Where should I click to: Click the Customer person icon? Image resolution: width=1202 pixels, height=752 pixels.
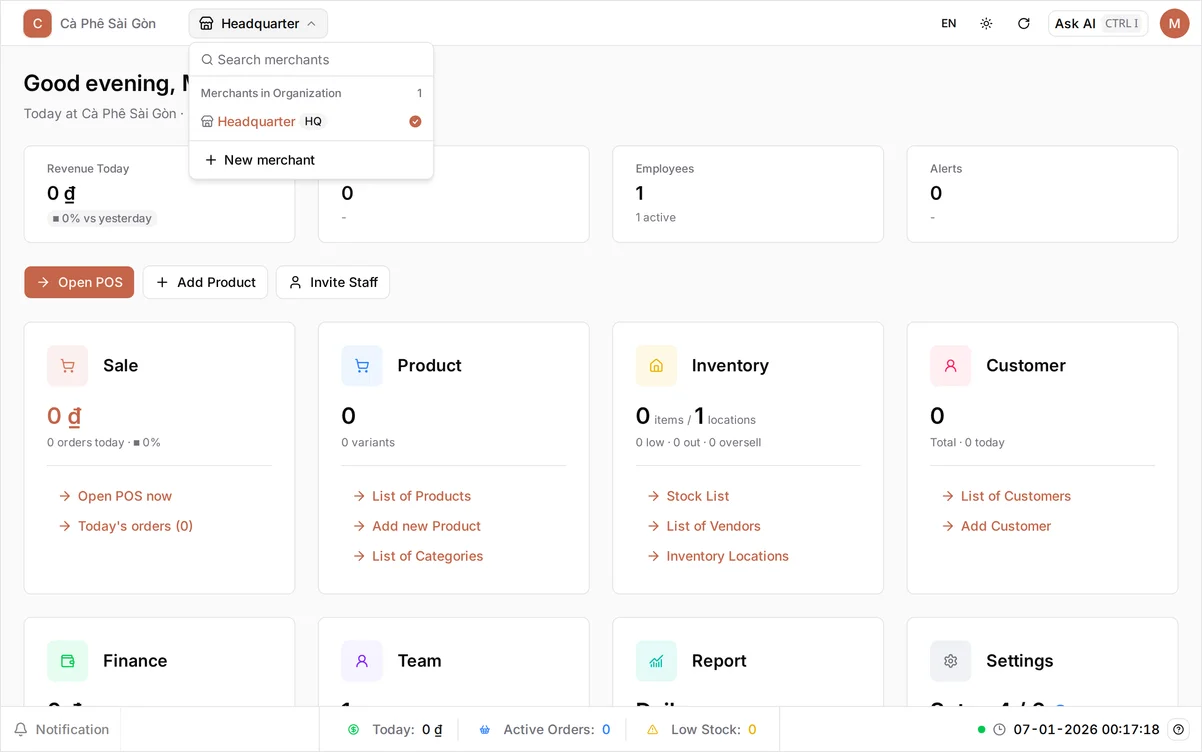[951, 366]
